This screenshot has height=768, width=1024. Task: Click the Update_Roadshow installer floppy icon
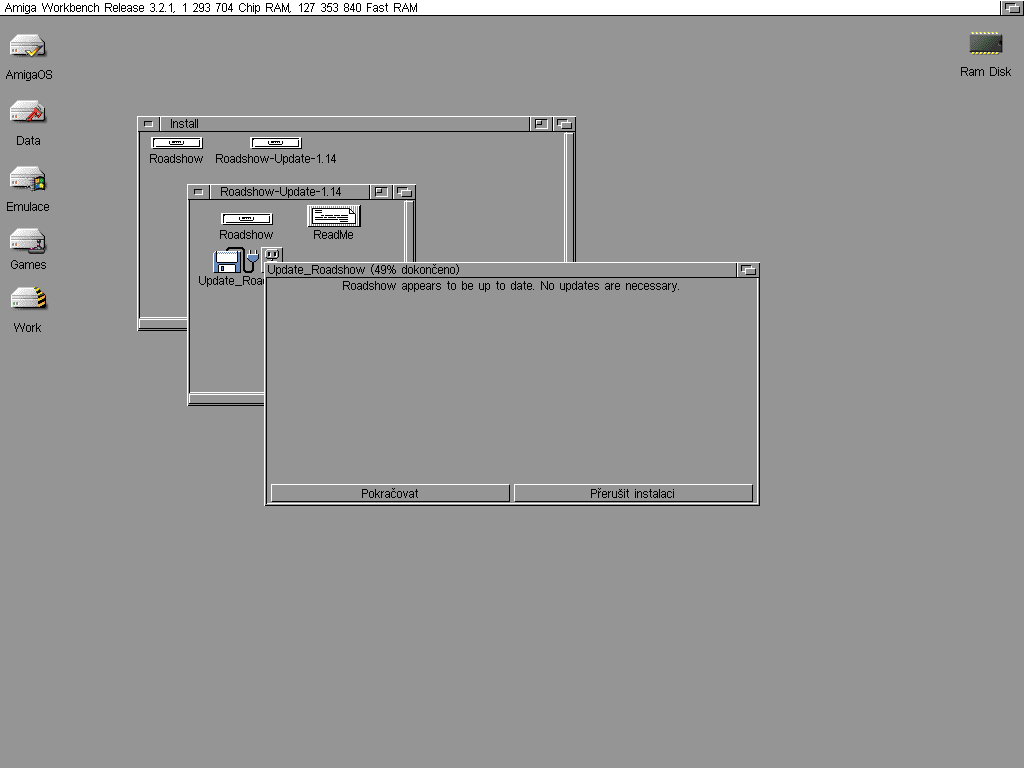tap(228, 262)
